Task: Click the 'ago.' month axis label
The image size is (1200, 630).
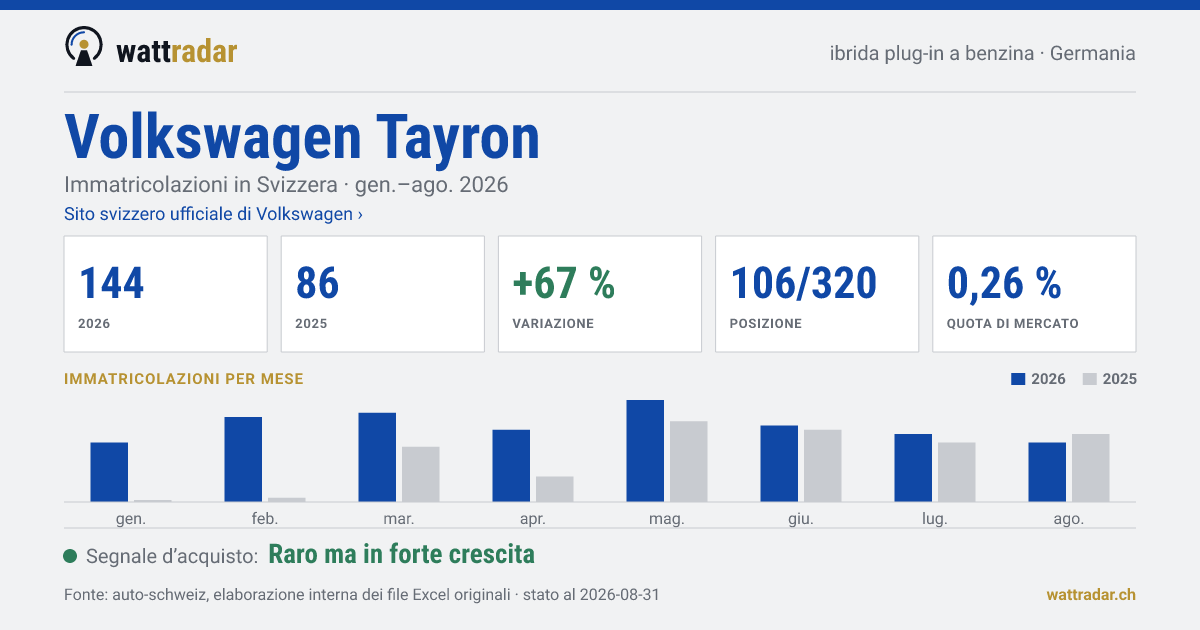Action: point(1069,519)
